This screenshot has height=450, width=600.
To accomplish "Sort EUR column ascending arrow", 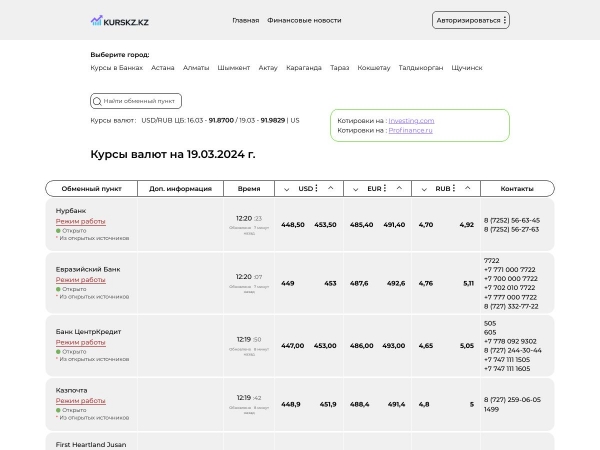I will (400, 188).
